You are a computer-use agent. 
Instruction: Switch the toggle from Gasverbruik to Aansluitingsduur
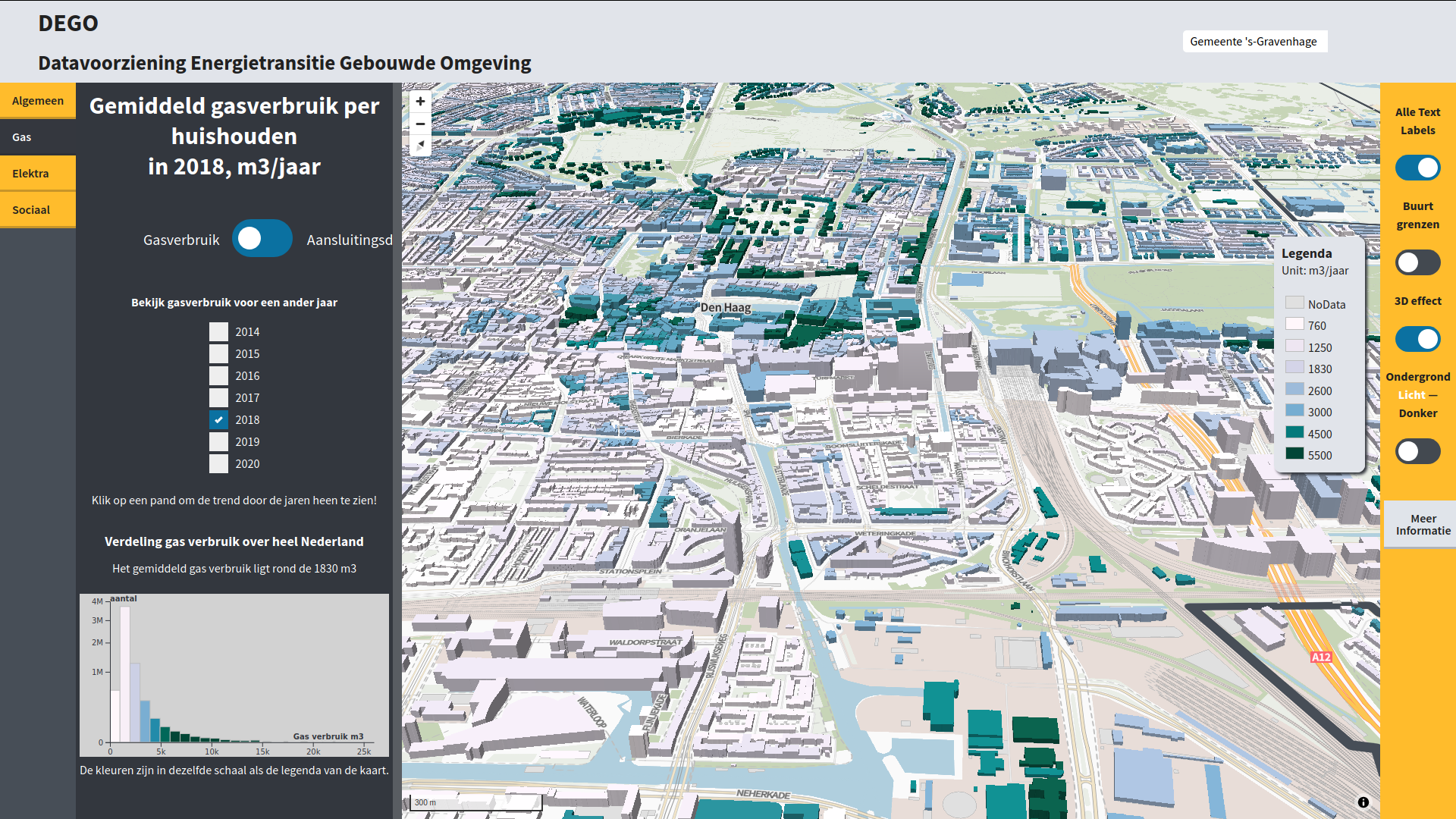(x=262, y=238)
